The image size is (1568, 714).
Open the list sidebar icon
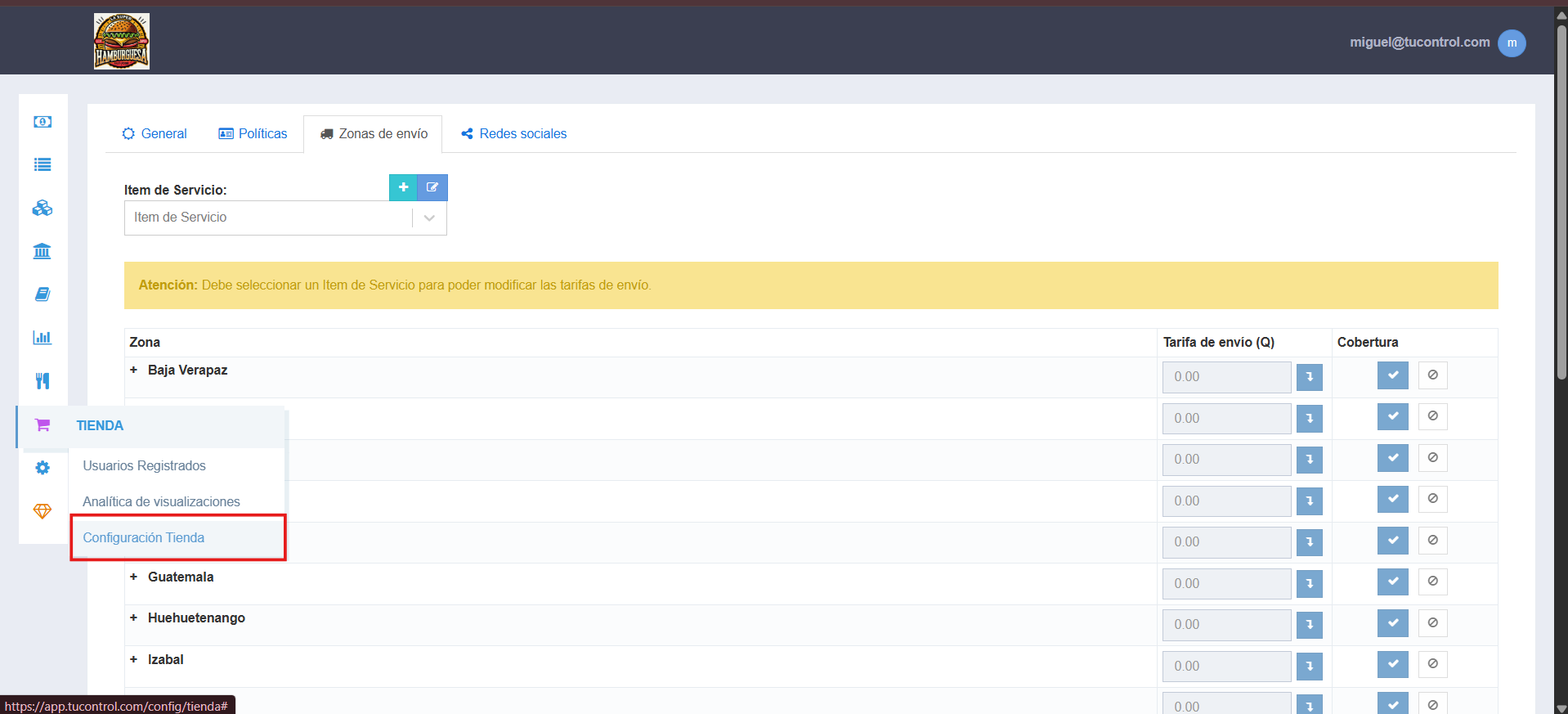pyautogui.click(x=43, y=165)
